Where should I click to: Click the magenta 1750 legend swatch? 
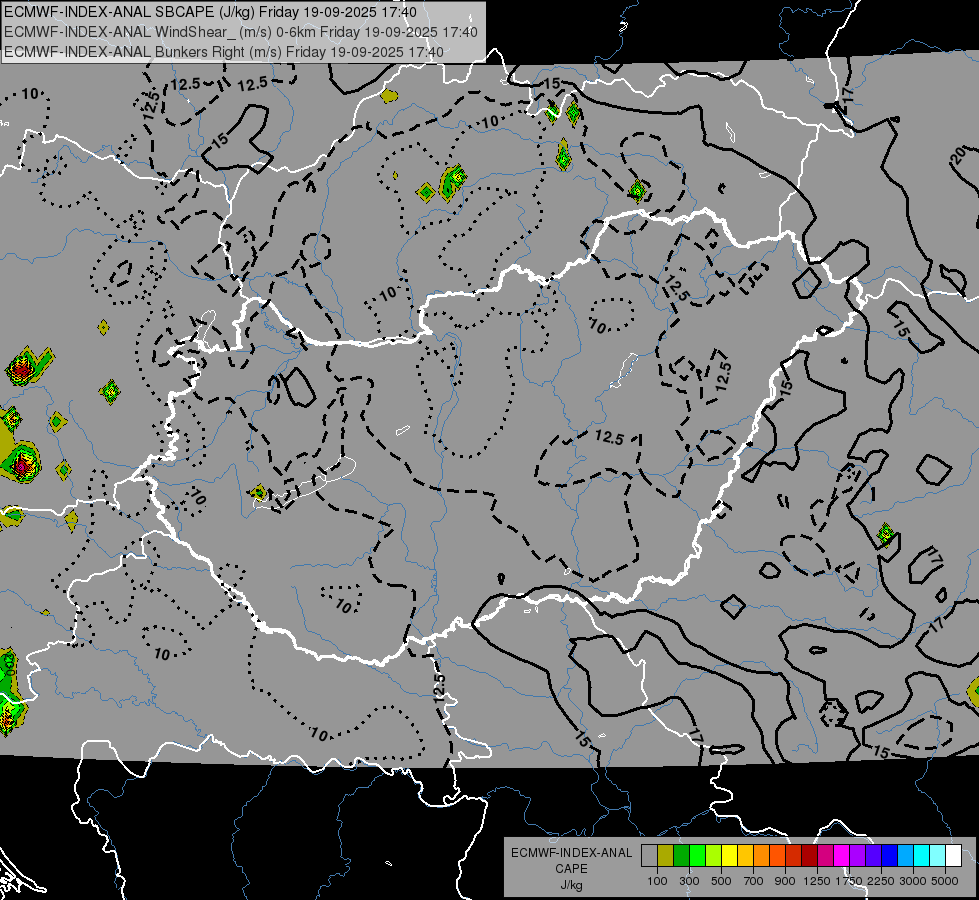(842, 856)
